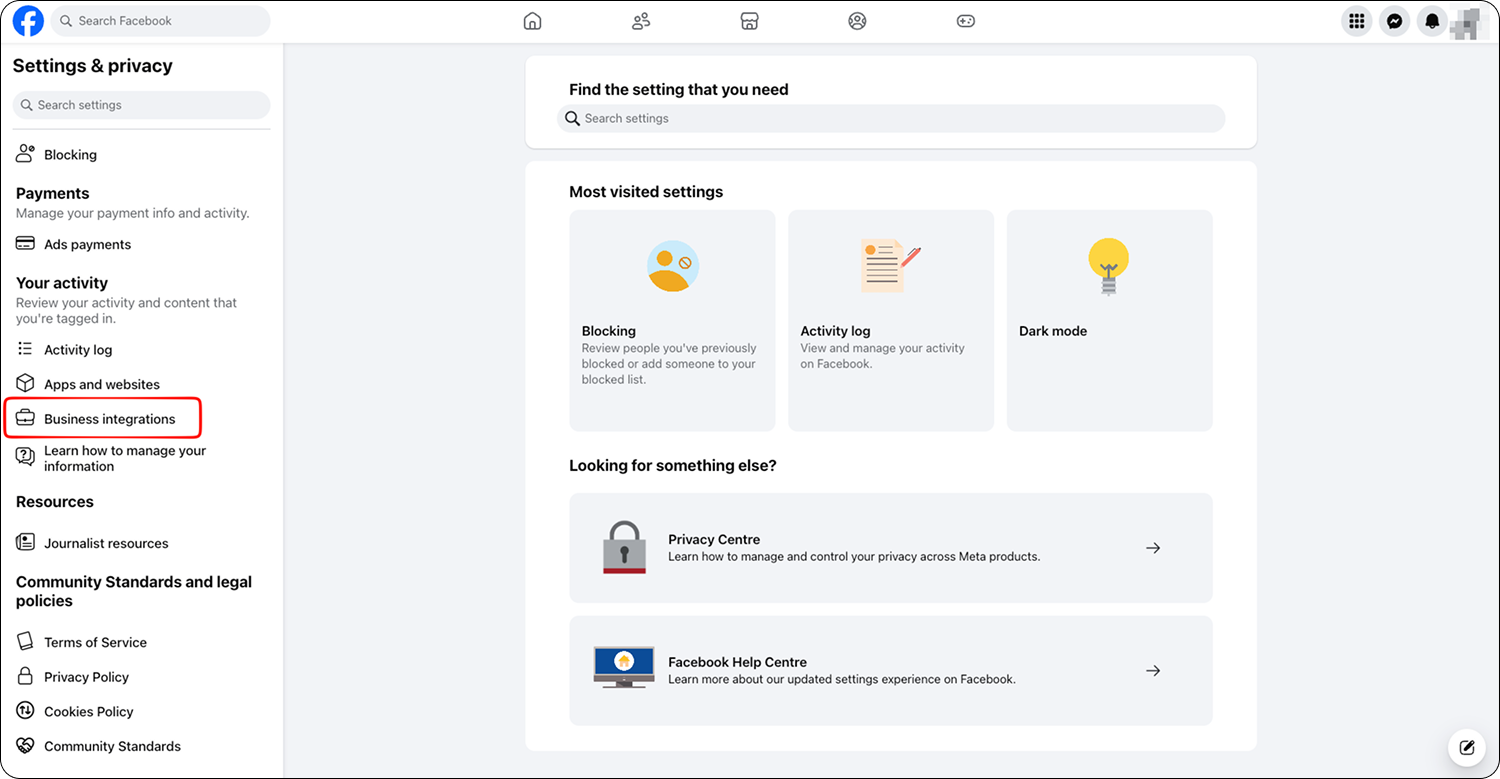Open Blocking in the sidebar

pyautogui.click(x=70, y=155)
